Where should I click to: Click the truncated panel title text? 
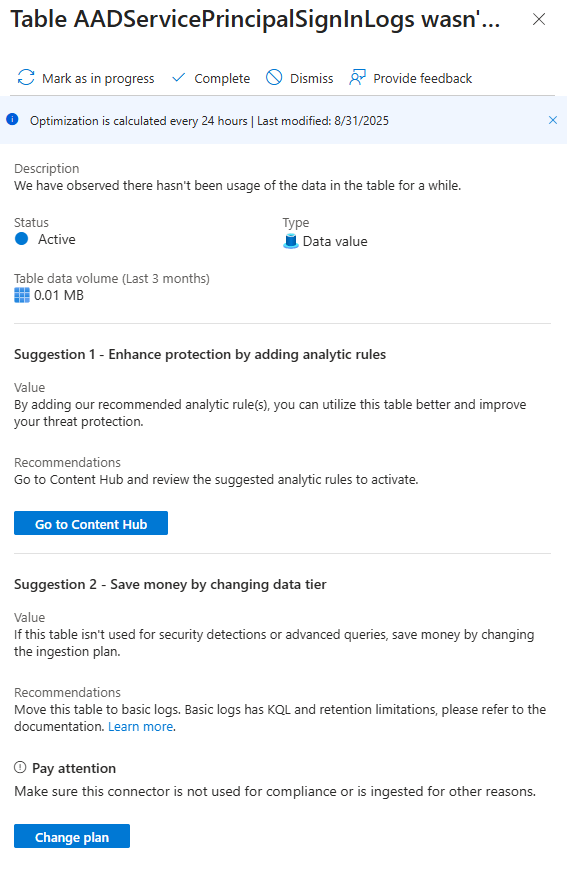pyautogui.click(x=255, y=20)
